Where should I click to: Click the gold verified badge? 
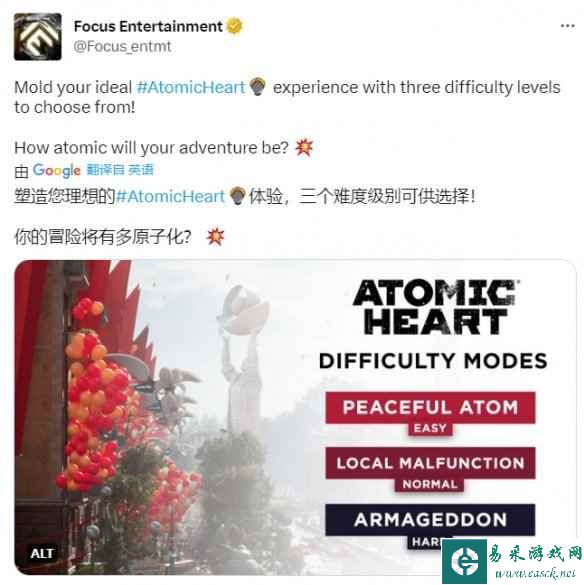[234, 26]
